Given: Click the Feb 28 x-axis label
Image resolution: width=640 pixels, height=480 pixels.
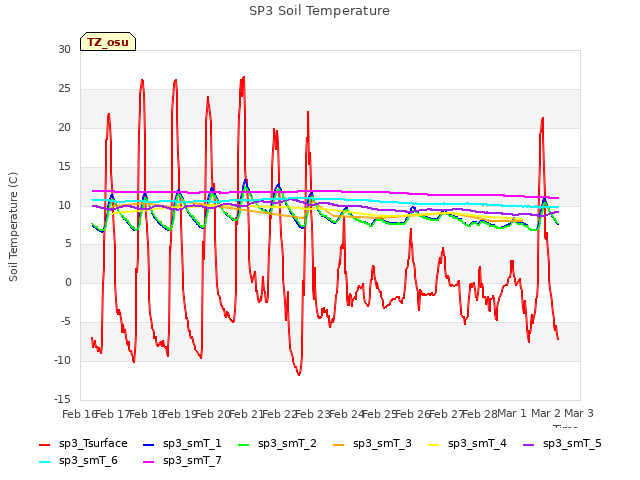Looking at the screenshot, I should (x=480, y=414).
